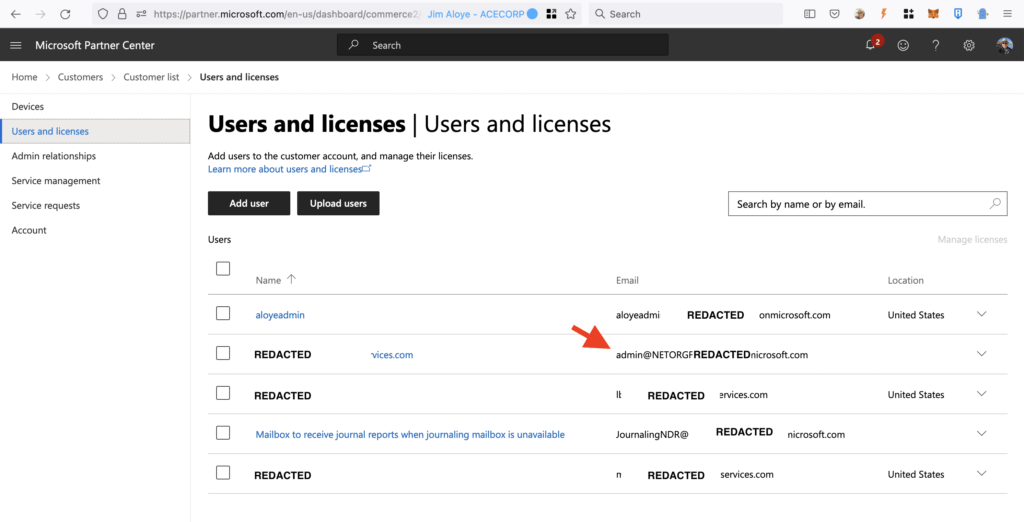The width and height of the screenshot is (1024, 522).
Task: Click the Add user button
Action: tap(249, 203)
